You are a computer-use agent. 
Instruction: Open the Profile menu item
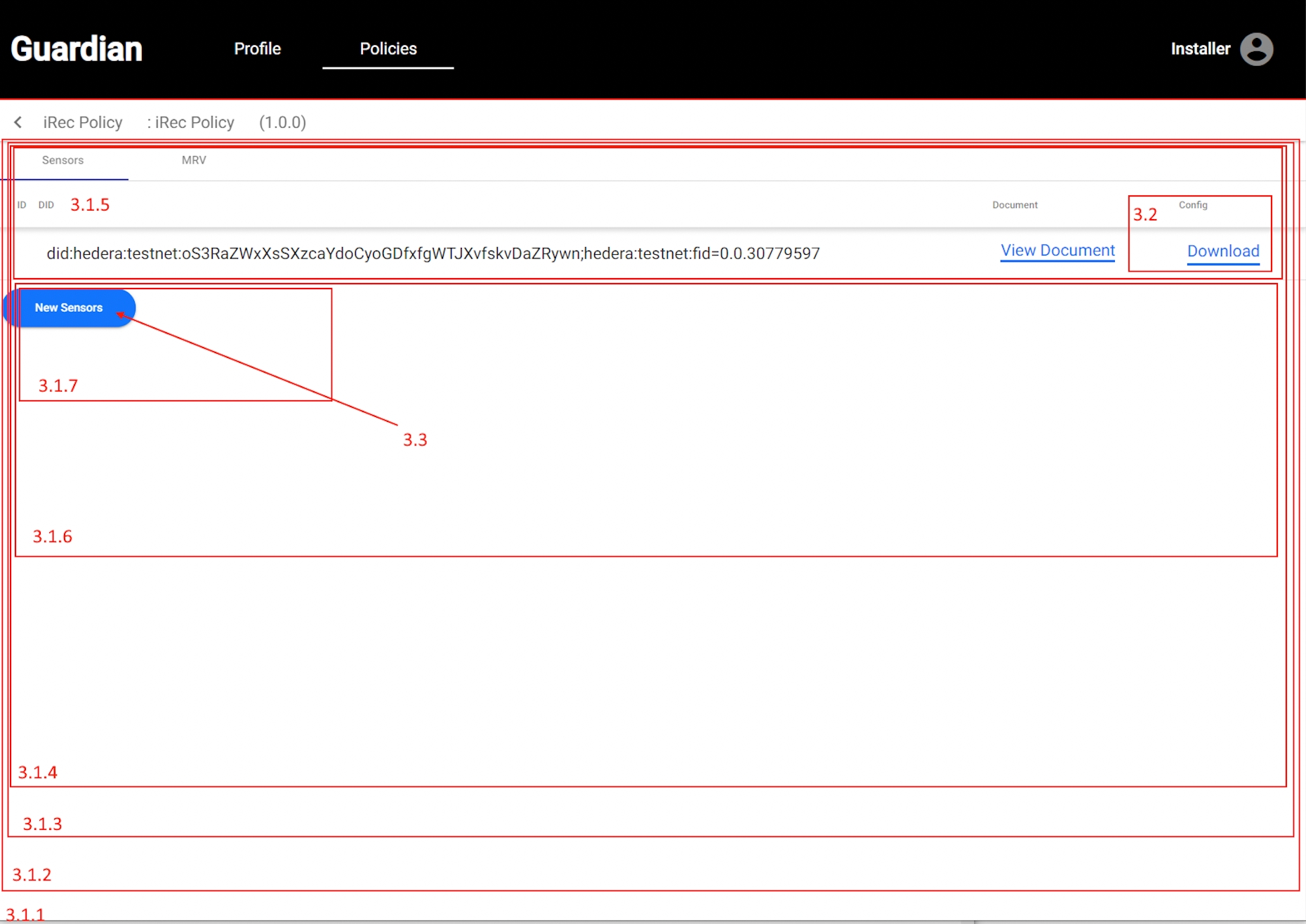257,49
